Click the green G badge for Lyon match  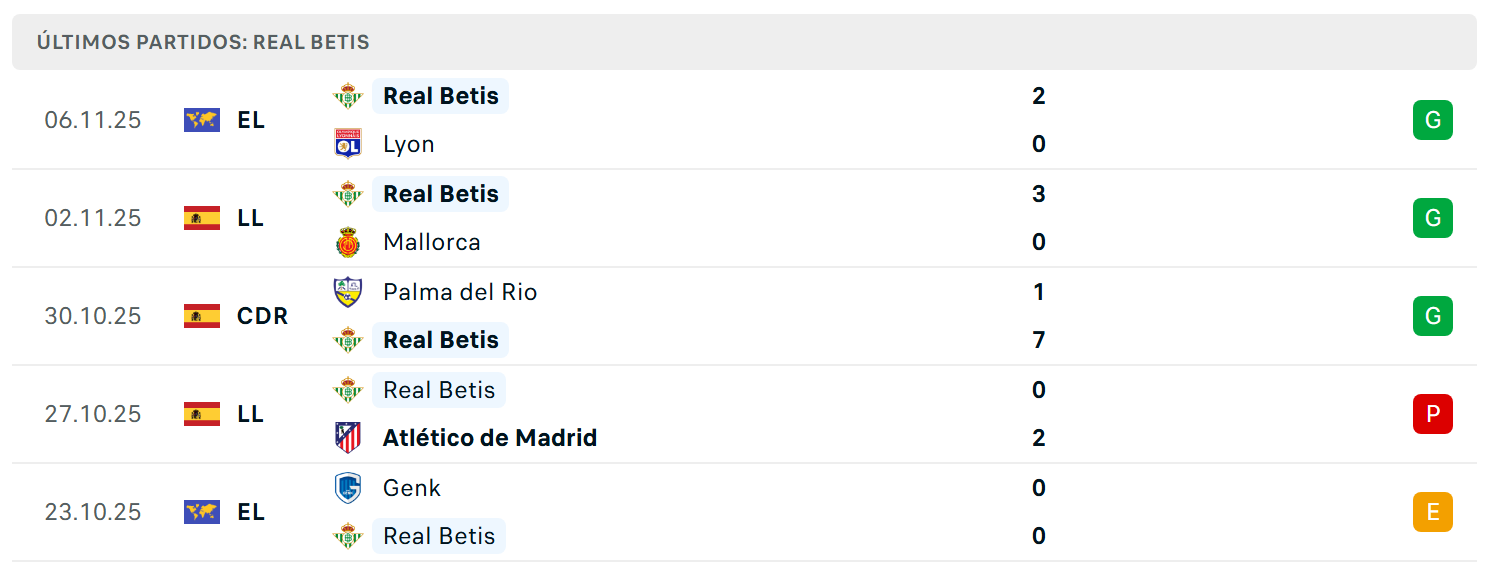pos(1432,120)
